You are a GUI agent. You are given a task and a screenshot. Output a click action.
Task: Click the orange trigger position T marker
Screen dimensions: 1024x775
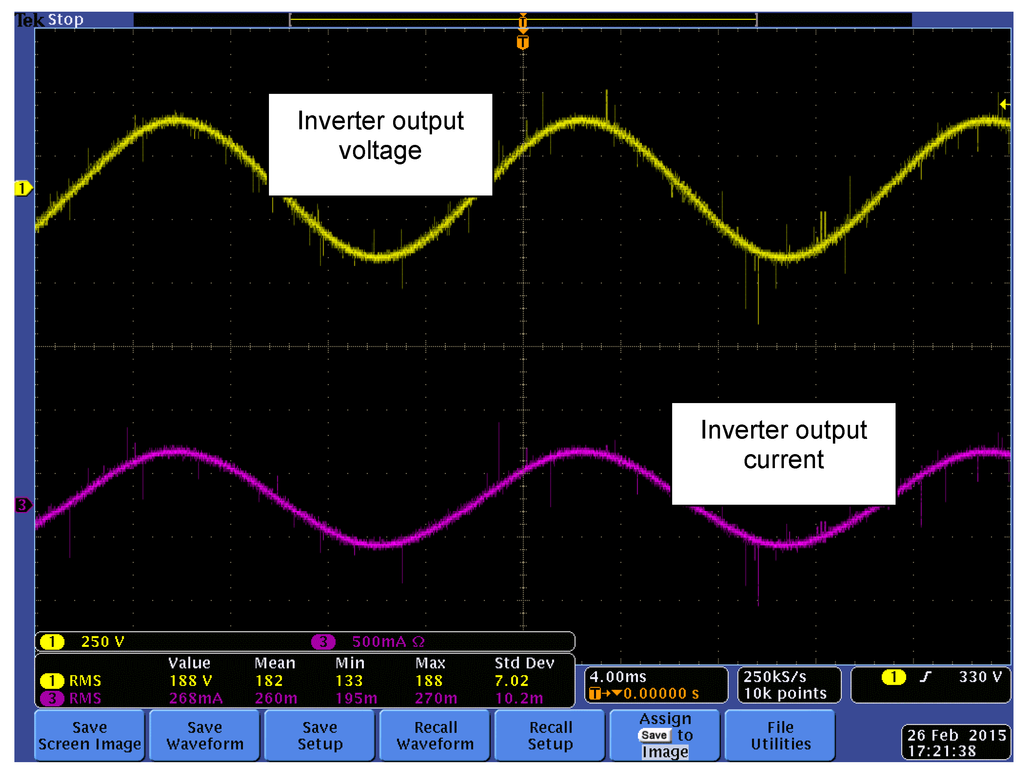click(x=522, y=42)
